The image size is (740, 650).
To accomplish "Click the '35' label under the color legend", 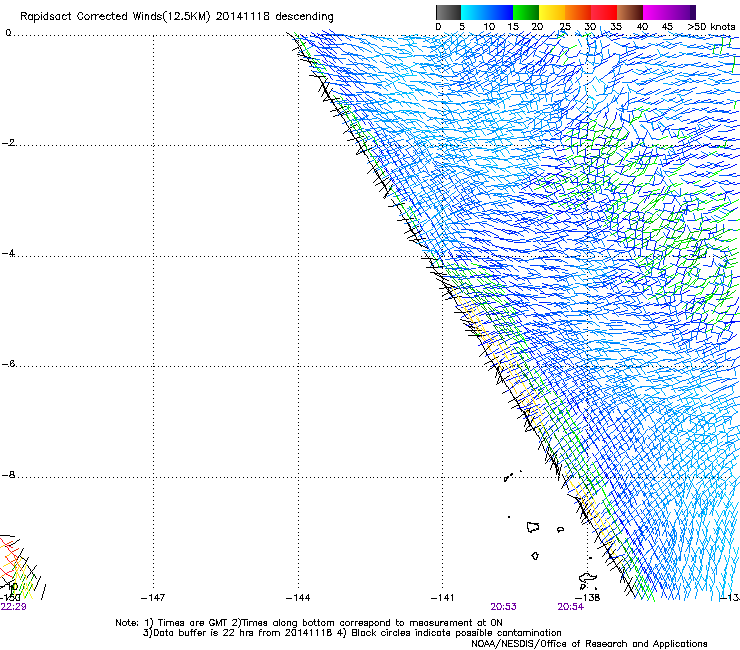I will (x=616, y=27).
